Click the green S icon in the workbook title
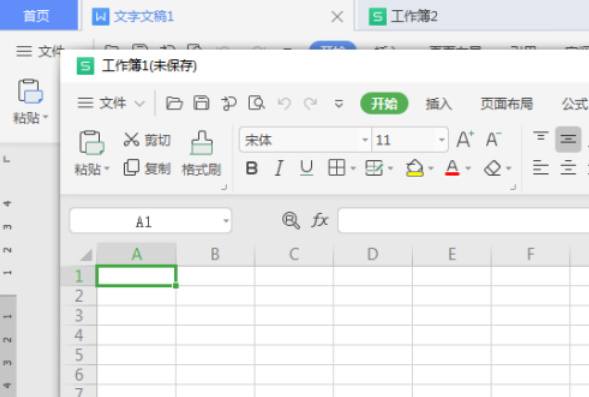589x397 pixels. point(85,66)
